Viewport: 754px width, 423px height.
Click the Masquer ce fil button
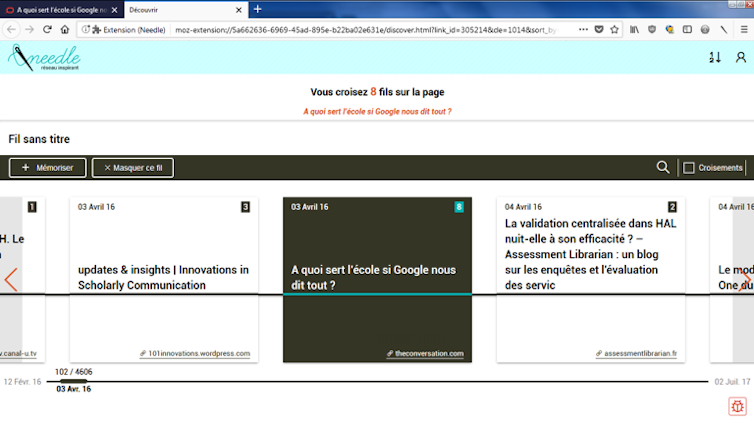[x=133, y=168]
